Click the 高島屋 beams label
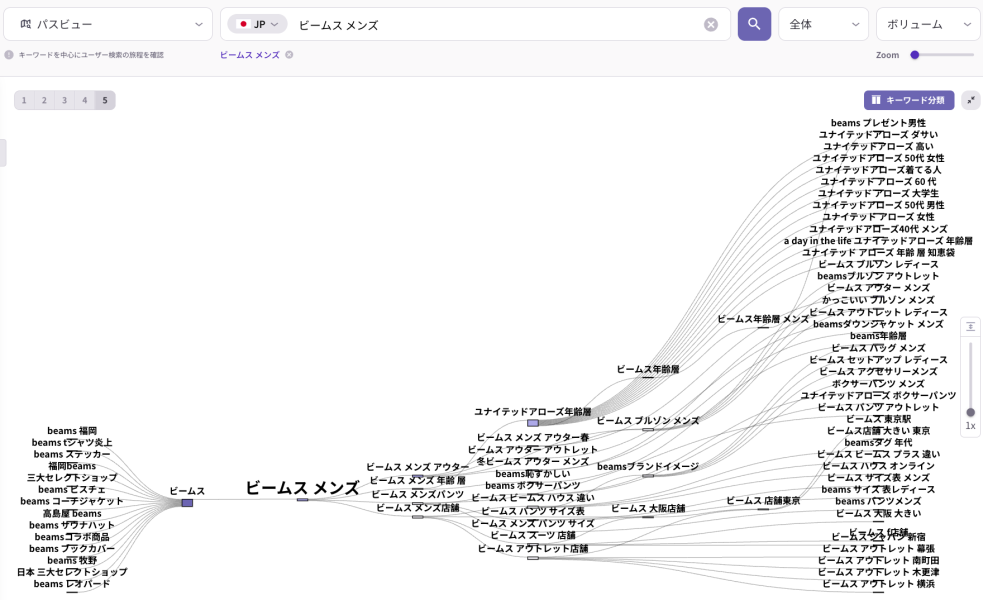The height and width of the screenshot is (600, 983). [x=72, y=513]
